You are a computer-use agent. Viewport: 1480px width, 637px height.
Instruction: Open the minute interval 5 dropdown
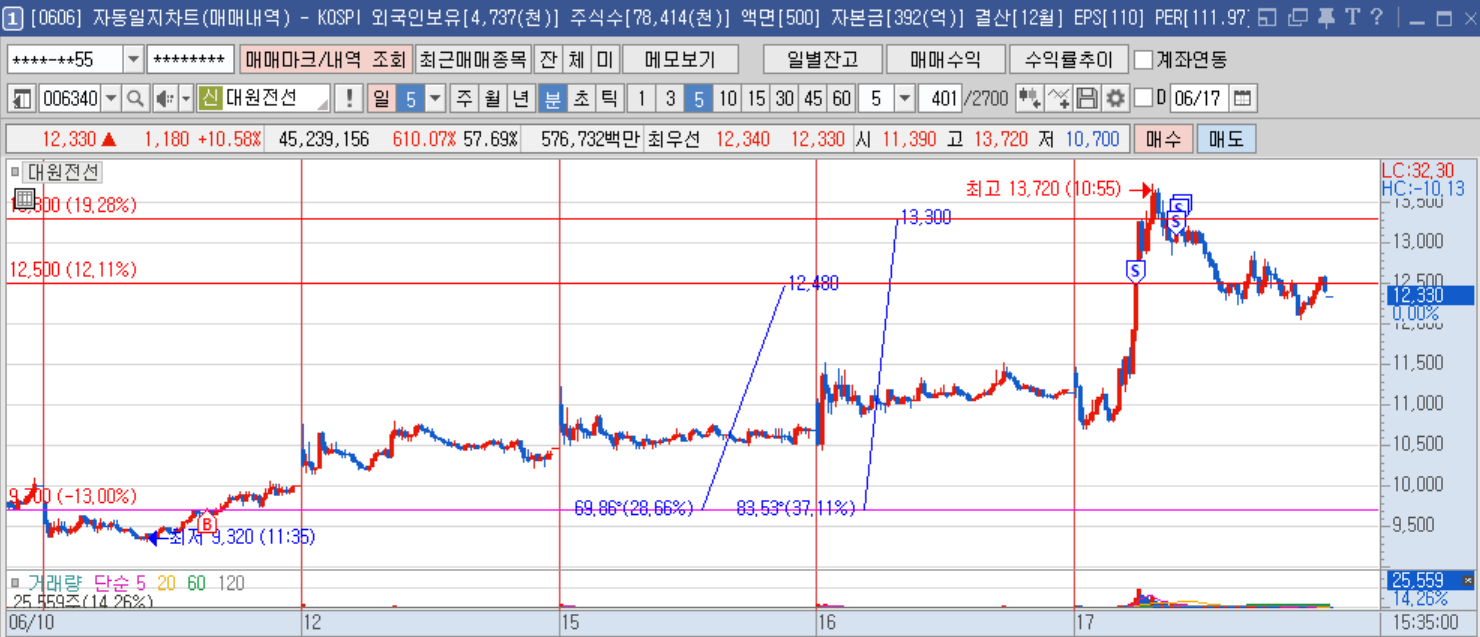(x=904, y=98)
